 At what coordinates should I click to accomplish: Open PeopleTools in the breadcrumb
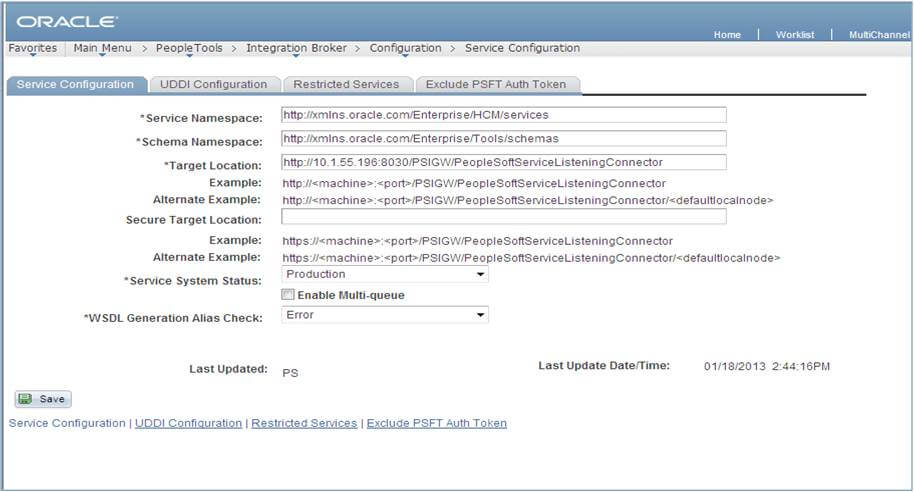(189, 48)
